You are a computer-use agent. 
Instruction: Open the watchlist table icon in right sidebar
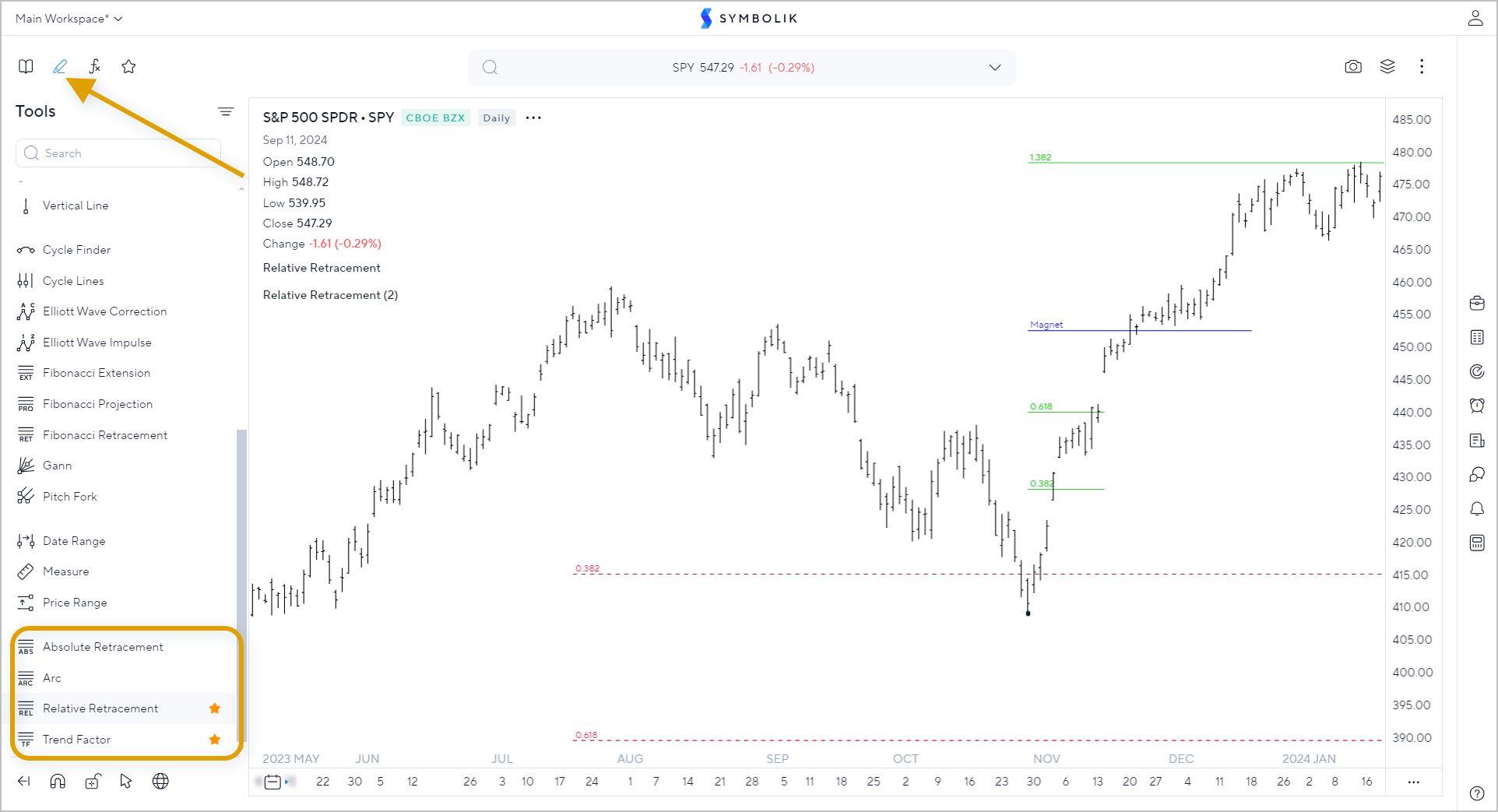pos(1477,337)
